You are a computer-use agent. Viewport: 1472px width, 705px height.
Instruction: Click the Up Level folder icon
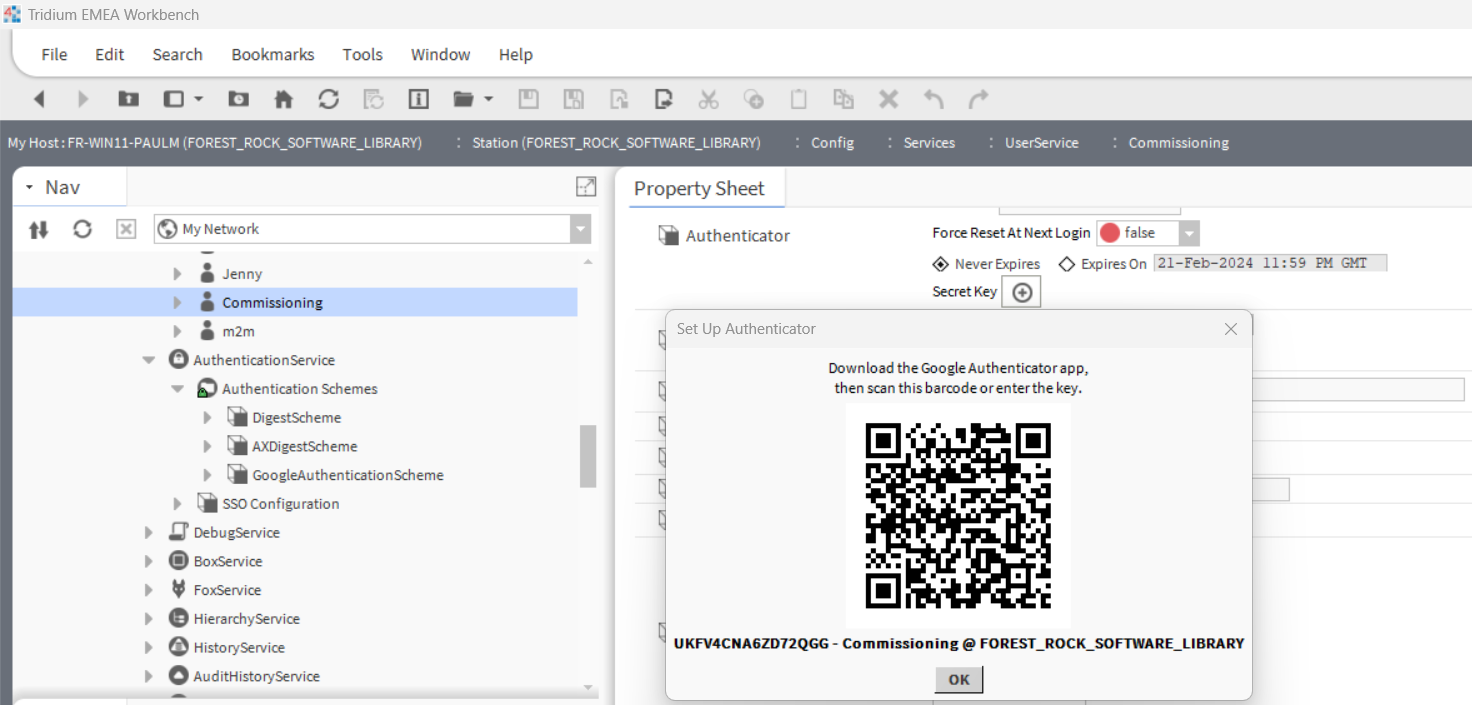(x=128, y=99)
